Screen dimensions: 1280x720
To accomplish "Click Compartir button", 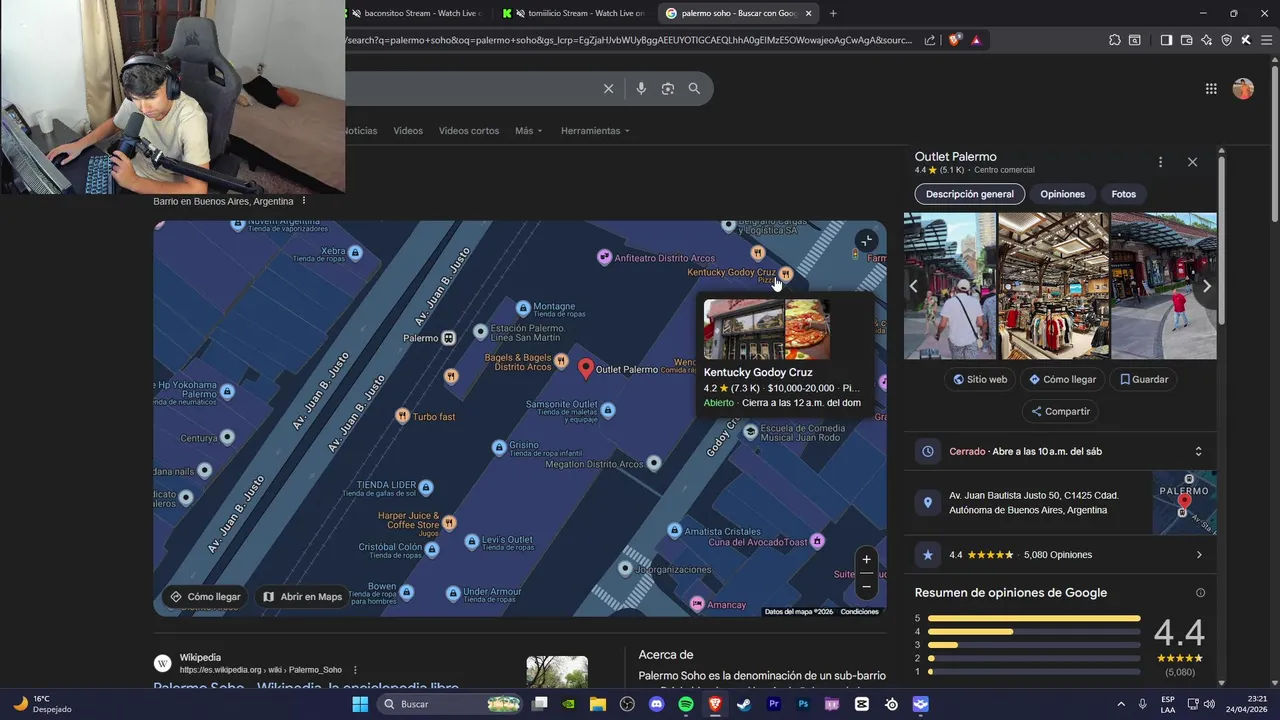I will pos(1060,412).
